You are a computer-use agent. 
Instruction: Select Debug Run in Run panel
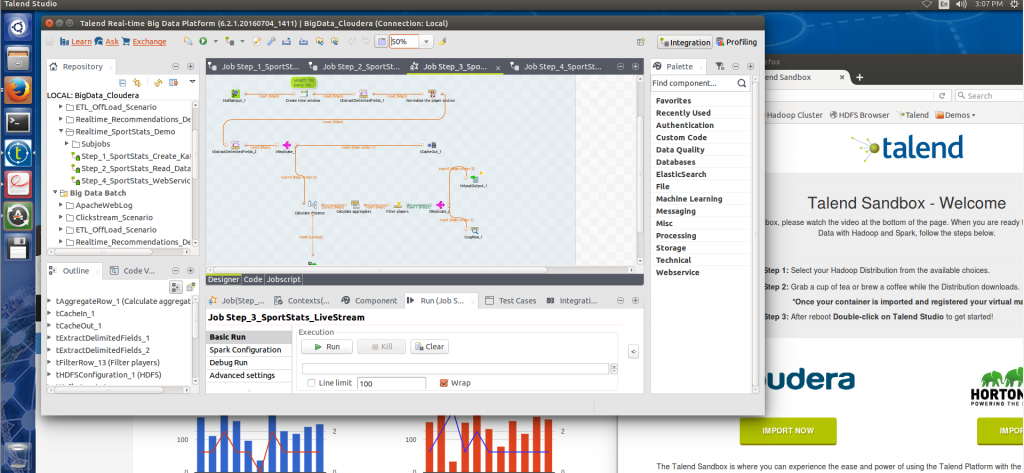(x=248, y=363)
